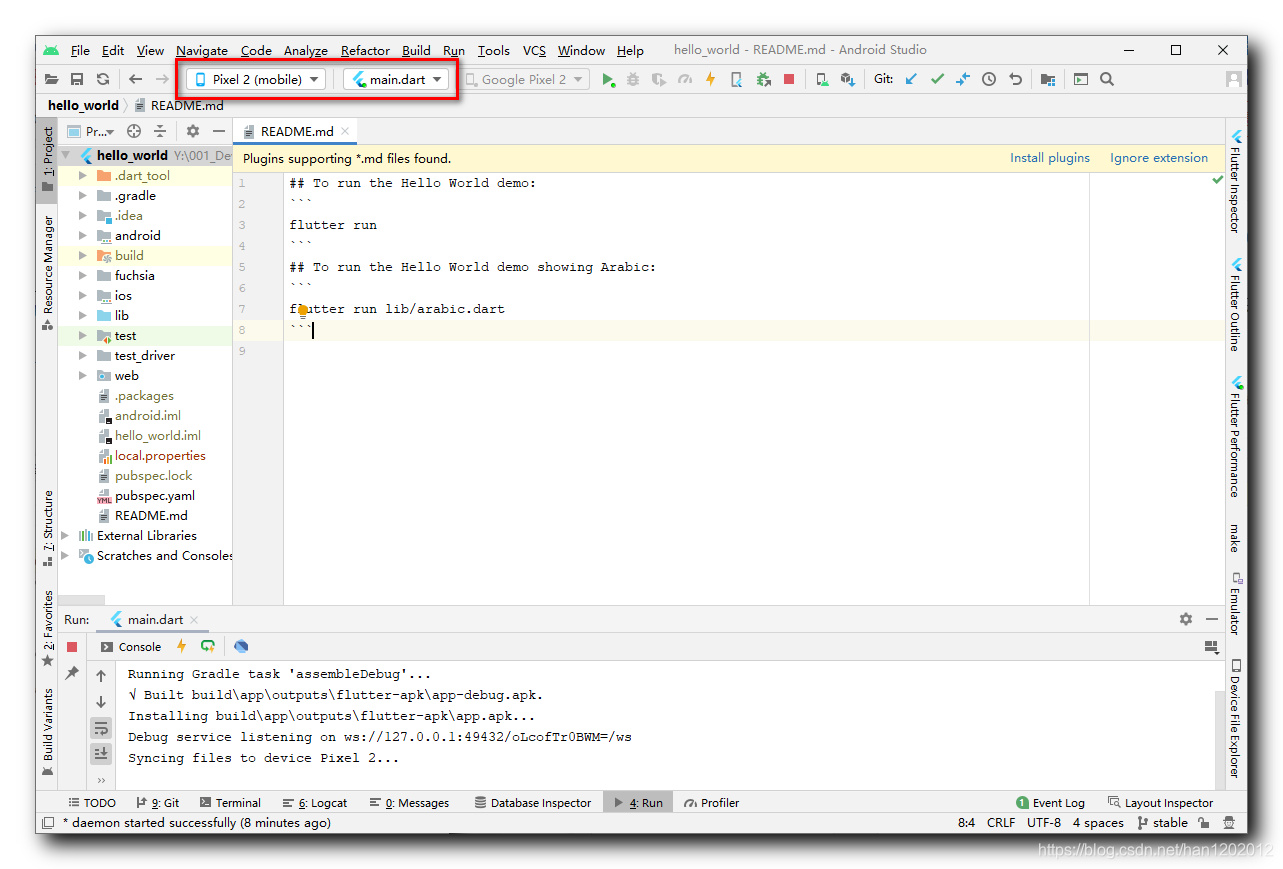Image resolution: width=1283 pixels, height=869 pixels.
Task: Click the Git compare branches icon
Action: click(962, 79)
